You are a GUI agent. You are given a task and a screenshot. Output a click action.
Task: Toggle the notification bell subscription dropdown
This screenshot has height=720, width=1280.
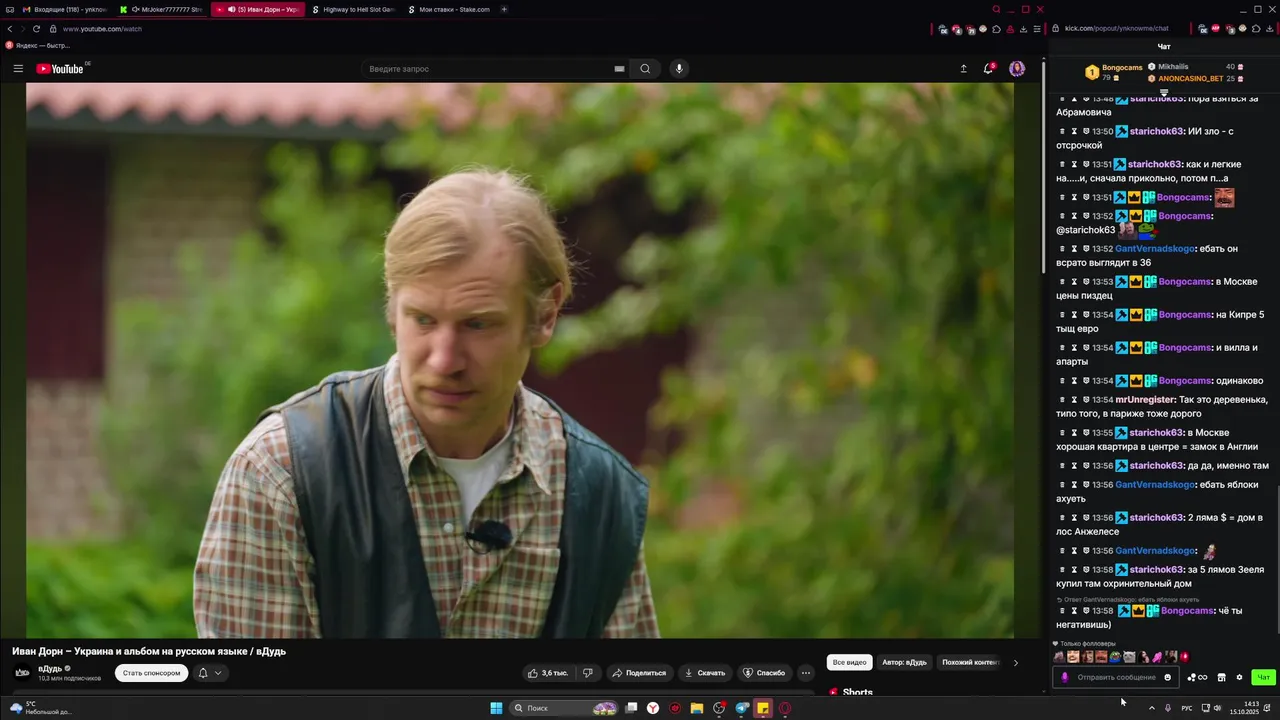[209, 673]
